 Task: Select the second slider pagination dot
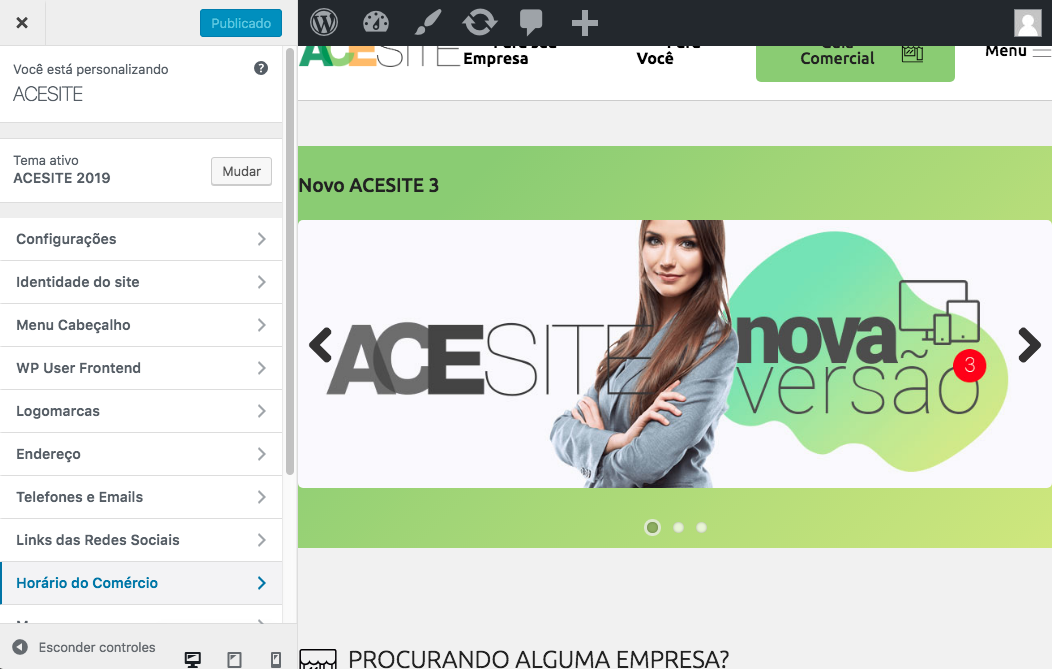coord(678,527)
